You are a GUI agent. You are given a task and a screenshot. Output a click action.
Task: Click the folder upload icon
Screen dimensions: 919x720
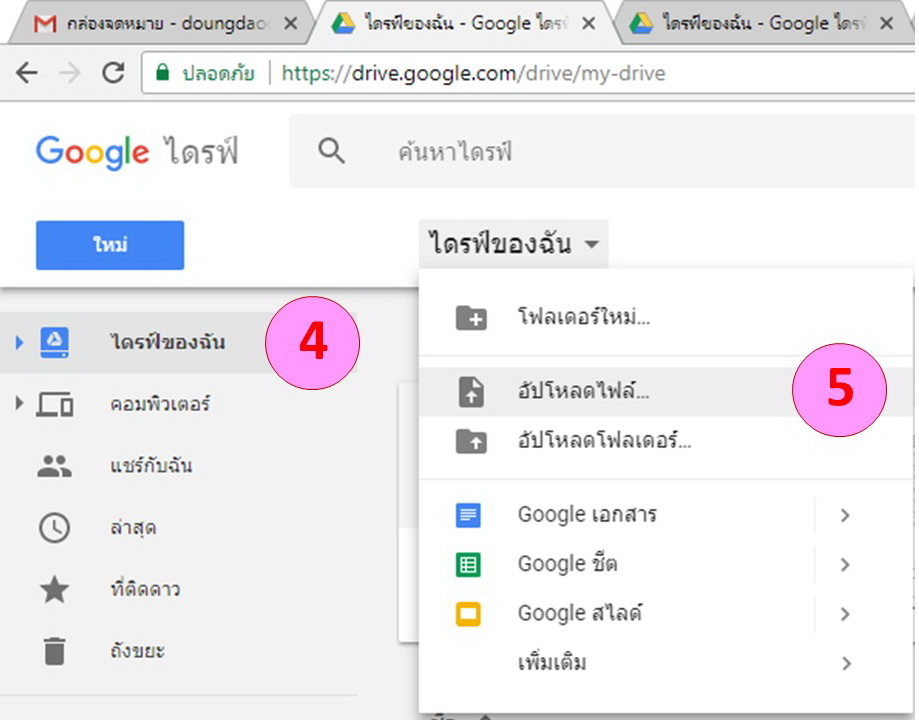(471, 441)
